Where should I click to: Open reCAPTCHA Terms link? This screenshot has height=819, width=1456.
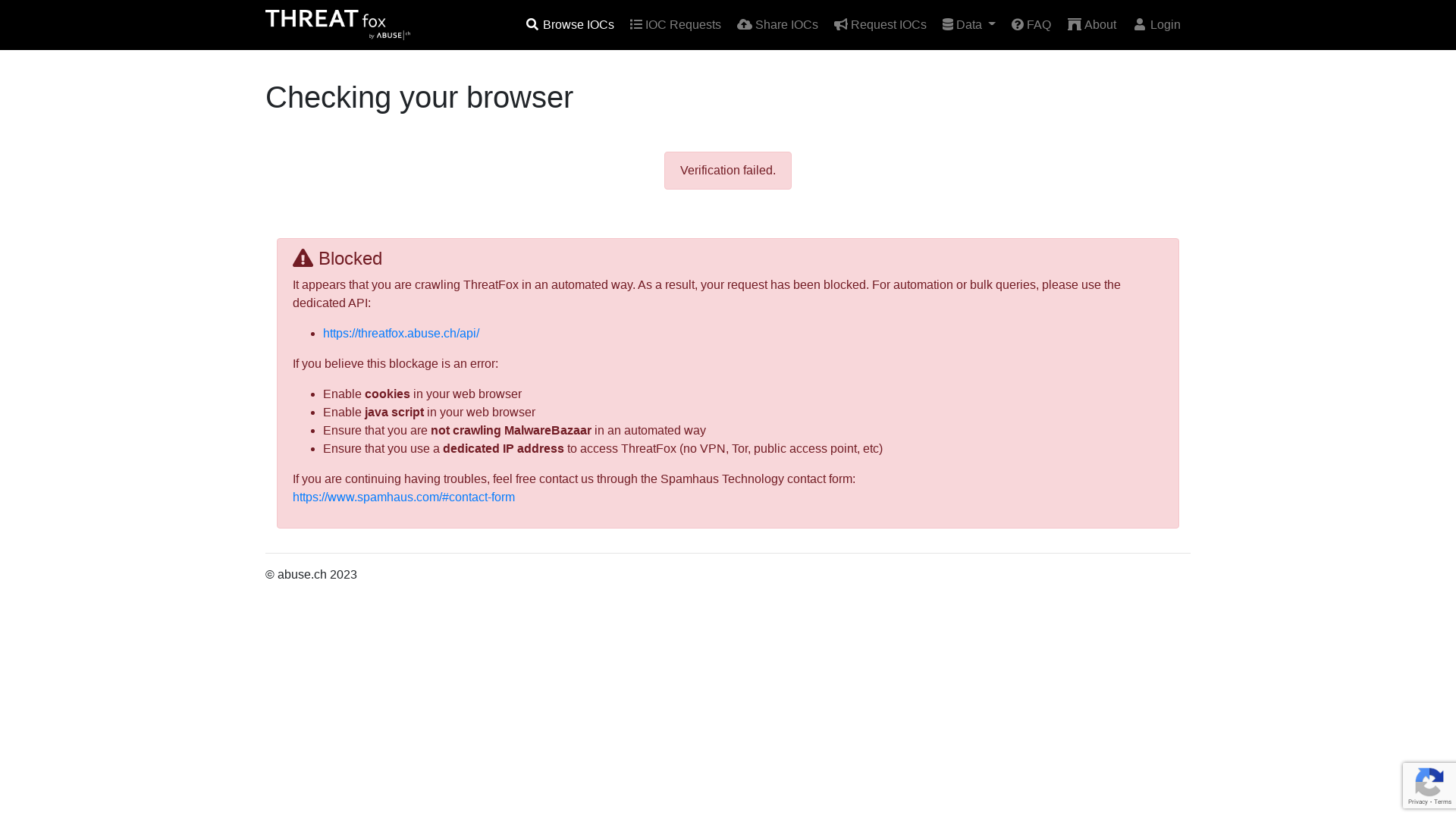point(1442,802)
